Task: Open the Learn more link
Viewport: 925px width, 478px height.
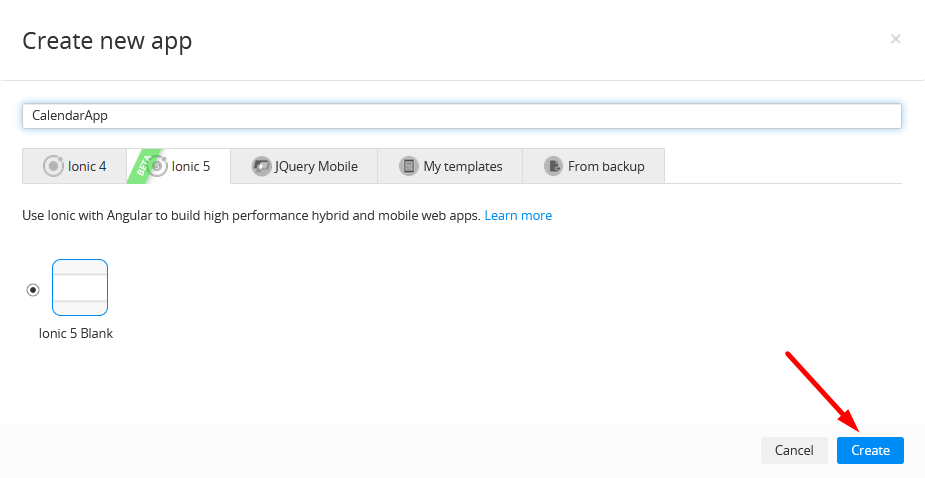Action: click(x=518, y=215)
